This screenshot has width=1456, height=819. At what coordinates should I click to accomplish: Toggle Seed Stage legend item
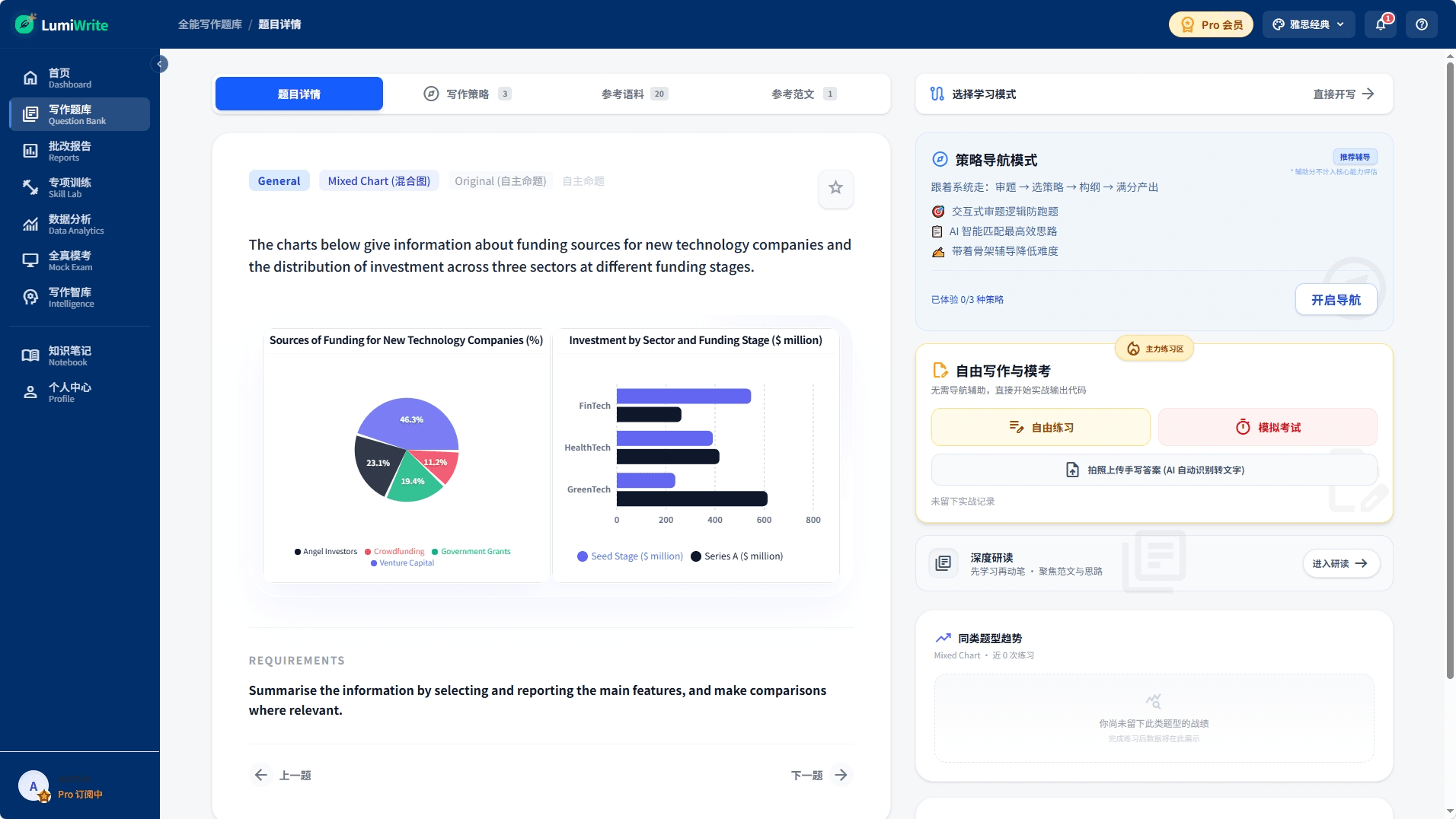tap(631, 556)
